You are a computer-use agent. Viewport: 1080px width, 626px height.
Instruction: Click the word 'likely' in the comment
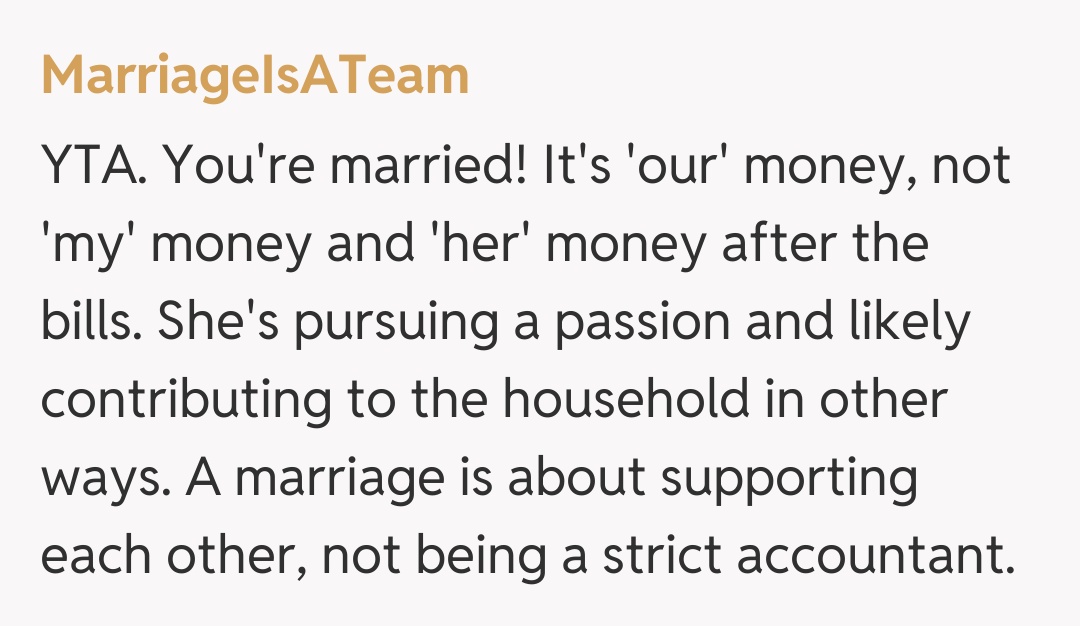(908, 322)
